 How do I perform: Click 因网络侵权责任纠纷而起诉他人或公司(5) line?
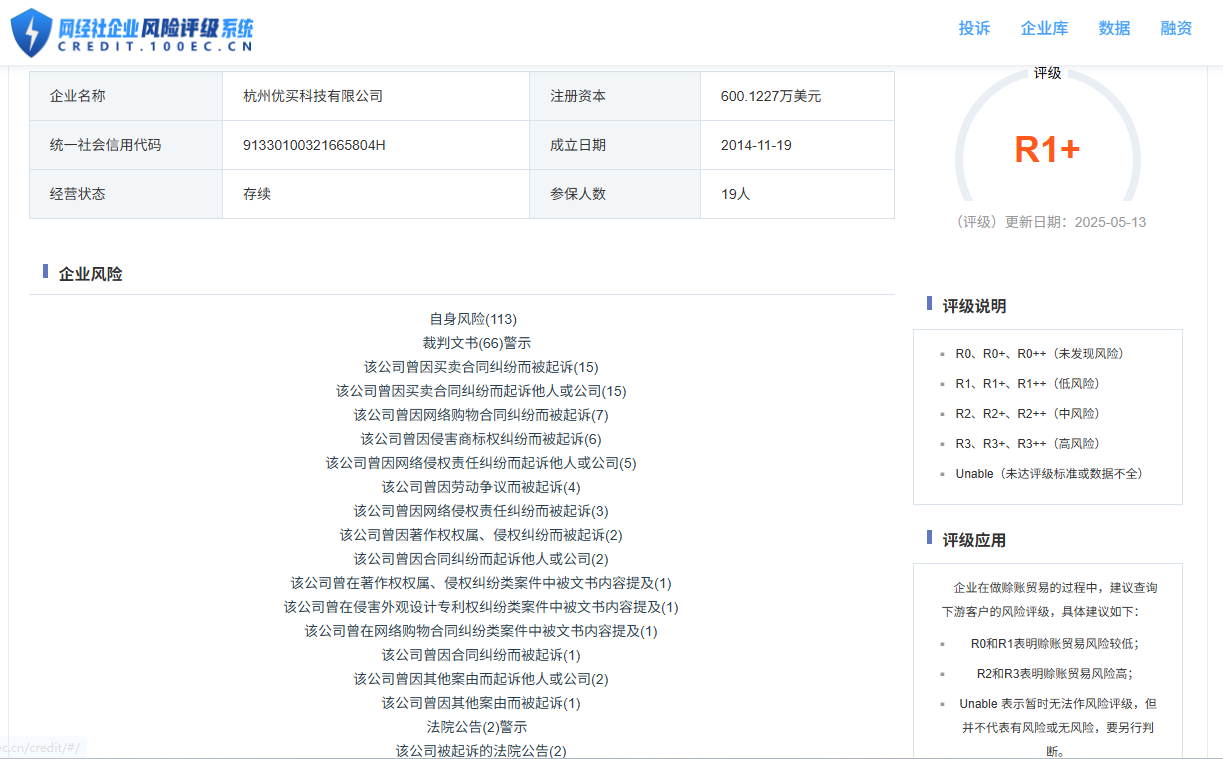[481, 463]
